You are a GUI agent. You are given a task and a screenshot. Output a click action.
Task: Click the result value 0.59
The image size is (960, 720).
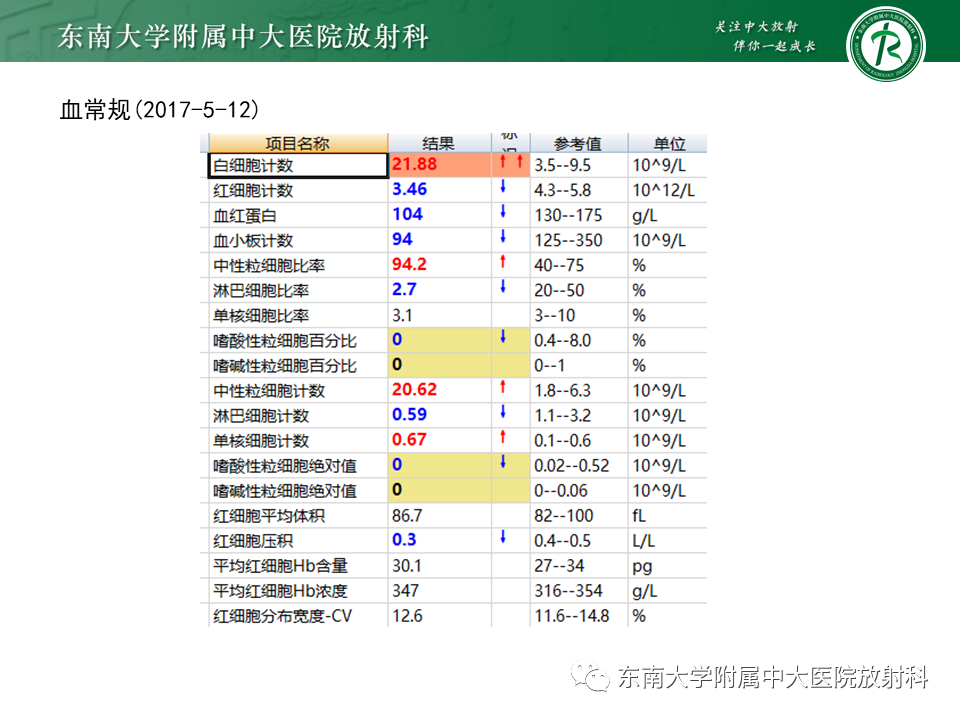tap(409, 414)
